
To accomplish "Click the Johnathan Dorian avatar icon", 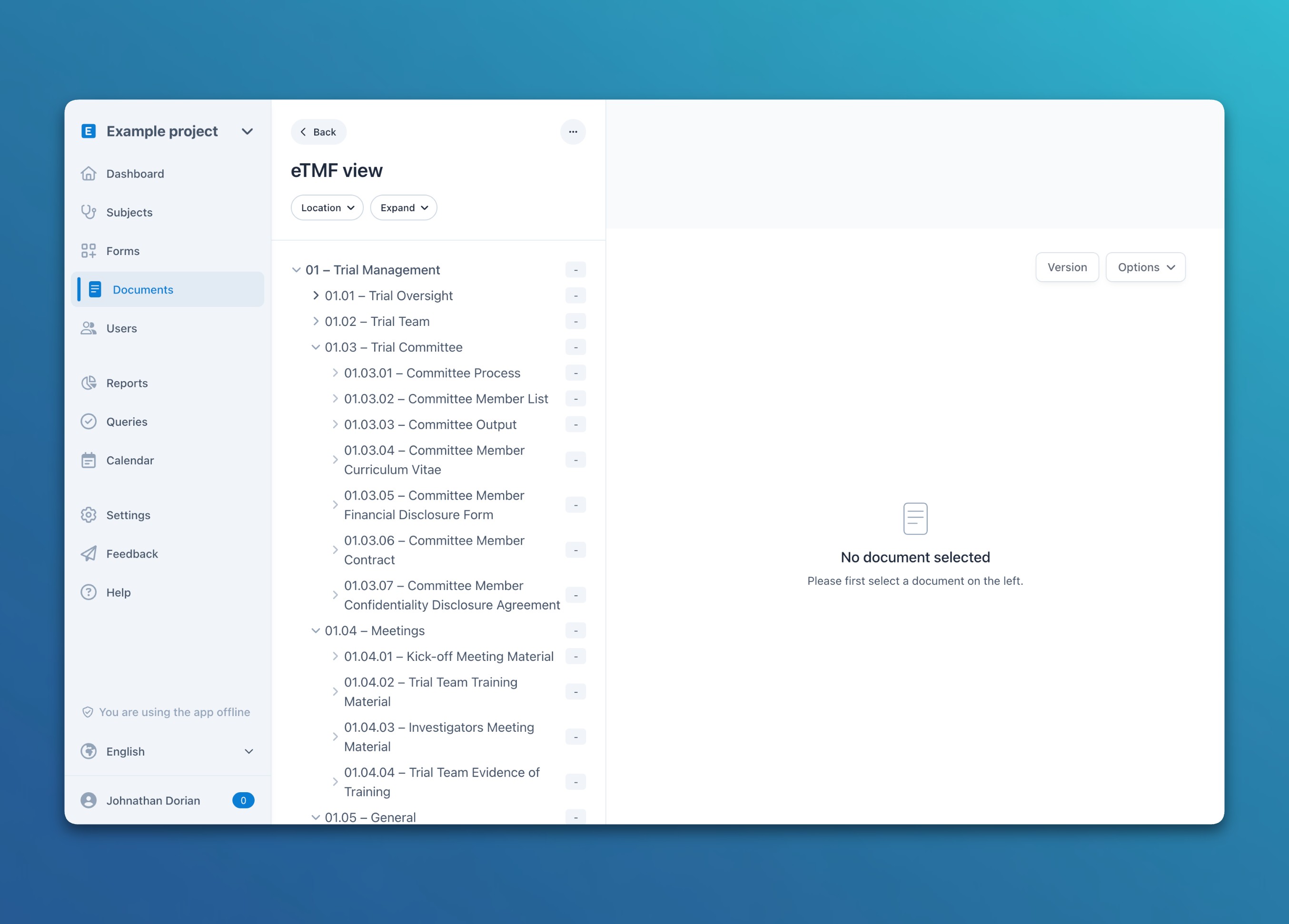I will [89, 801].
